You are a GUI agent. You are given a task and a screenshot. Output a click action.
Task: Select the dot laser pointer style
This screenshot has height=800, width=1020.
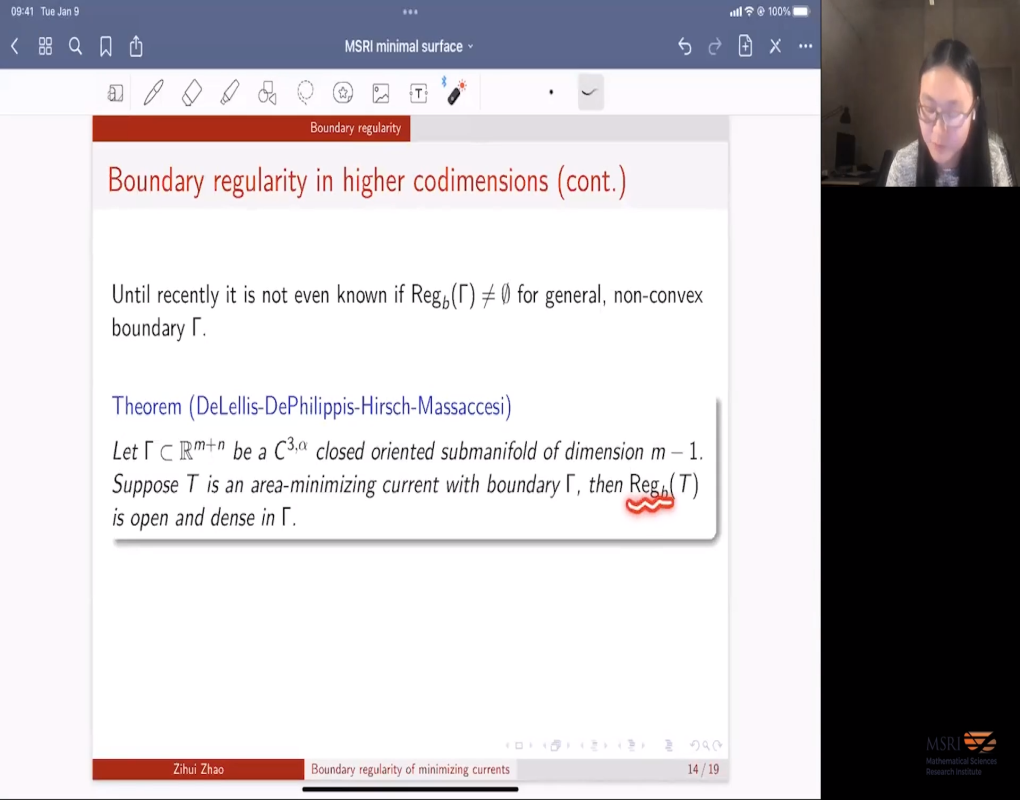click(x=551, y=93)
